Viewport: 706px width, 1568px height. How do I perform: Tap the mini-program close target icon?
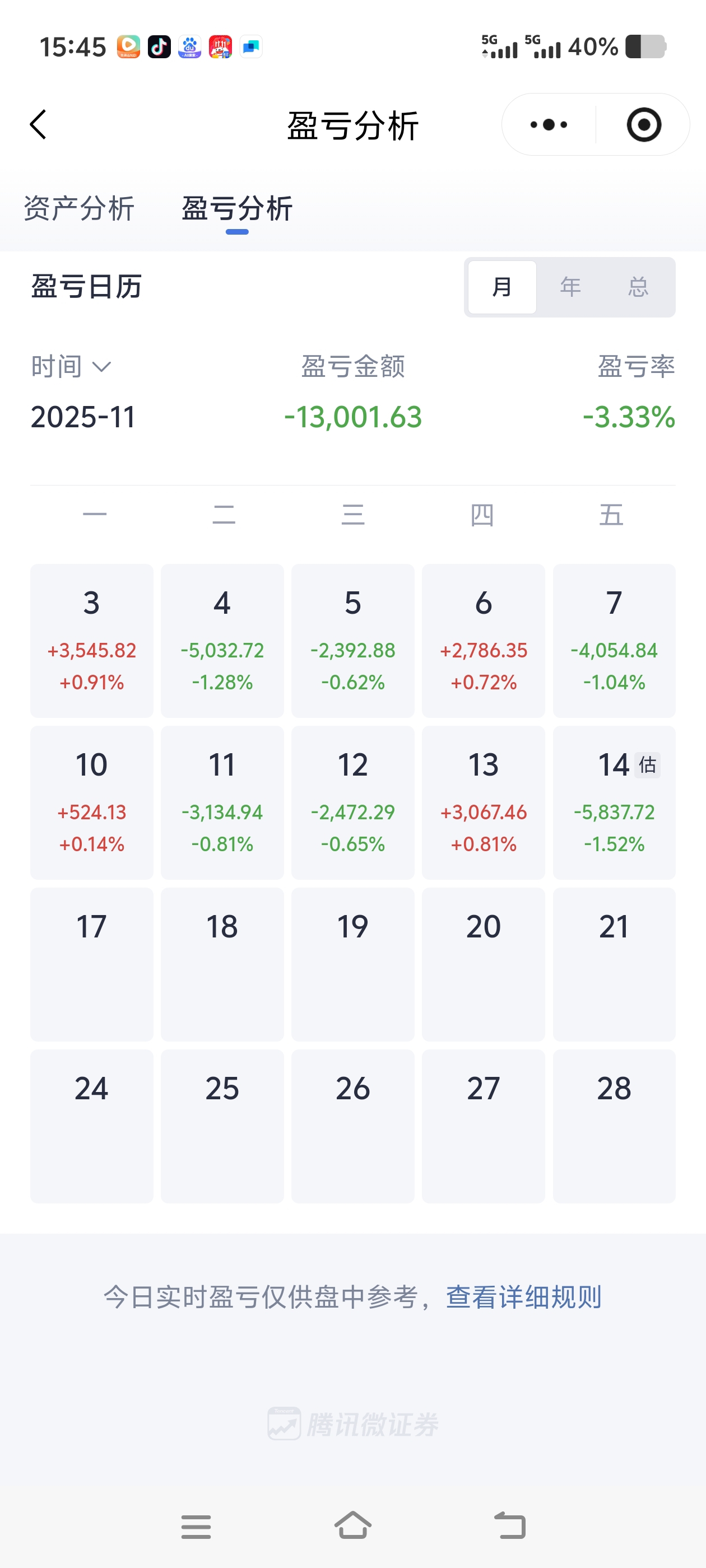tap(643, 125)
